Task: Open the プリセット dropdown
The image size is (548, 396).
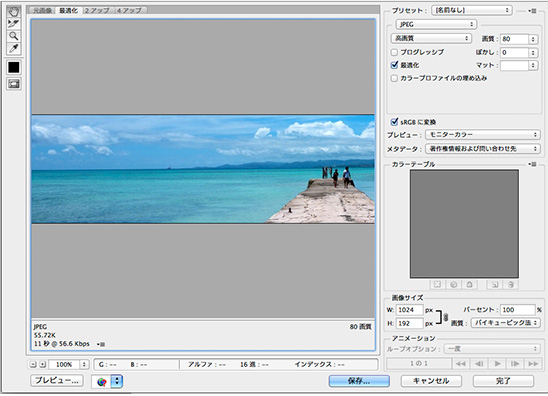Action: [x=472, y=10]
